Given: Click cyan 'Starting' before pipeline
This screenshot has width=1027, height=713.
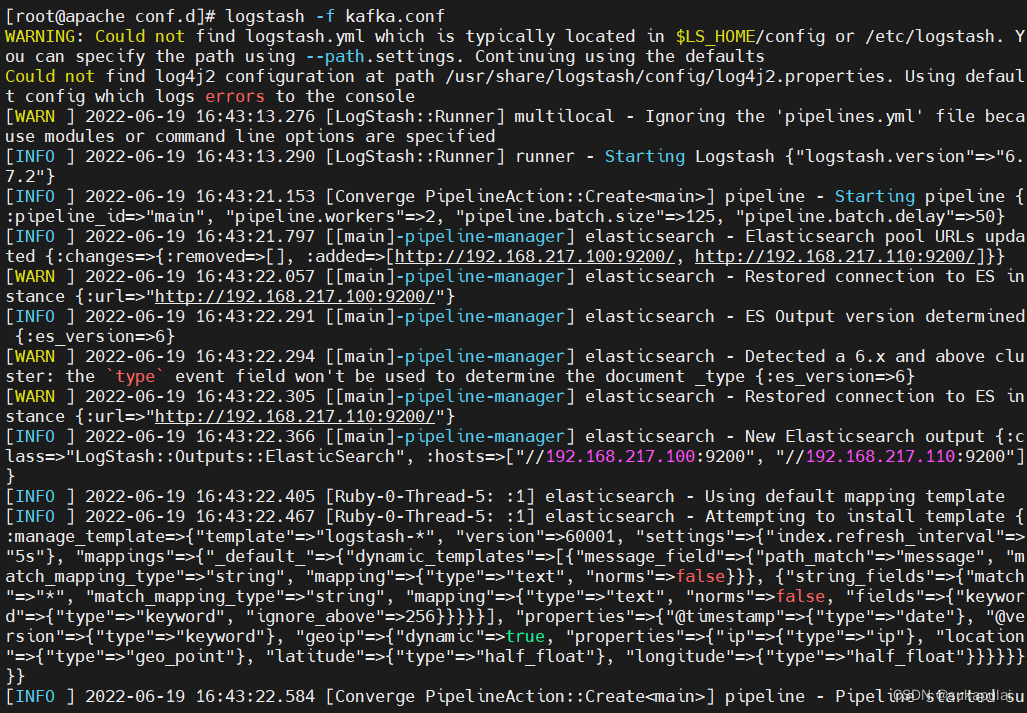Looking at the screenshot, I should [x=874, y=196].
